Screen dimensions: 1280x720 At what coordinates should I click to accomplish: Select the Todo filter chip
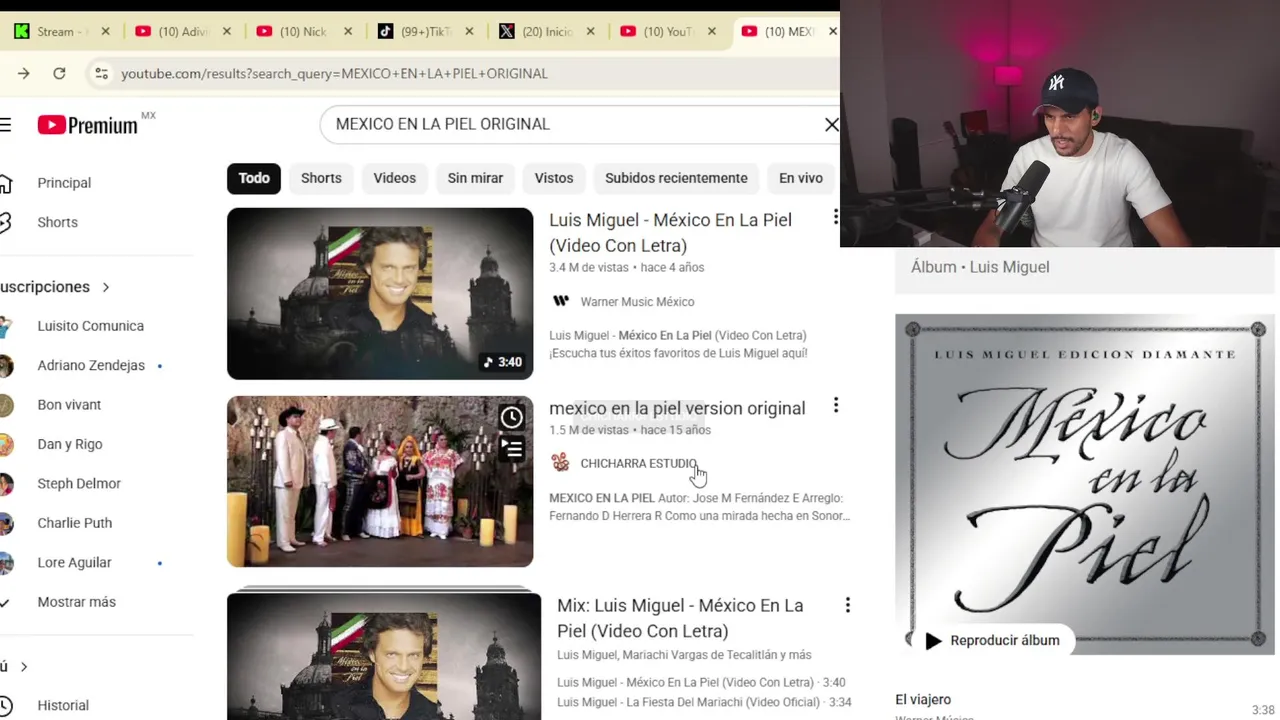click(254, 178)
